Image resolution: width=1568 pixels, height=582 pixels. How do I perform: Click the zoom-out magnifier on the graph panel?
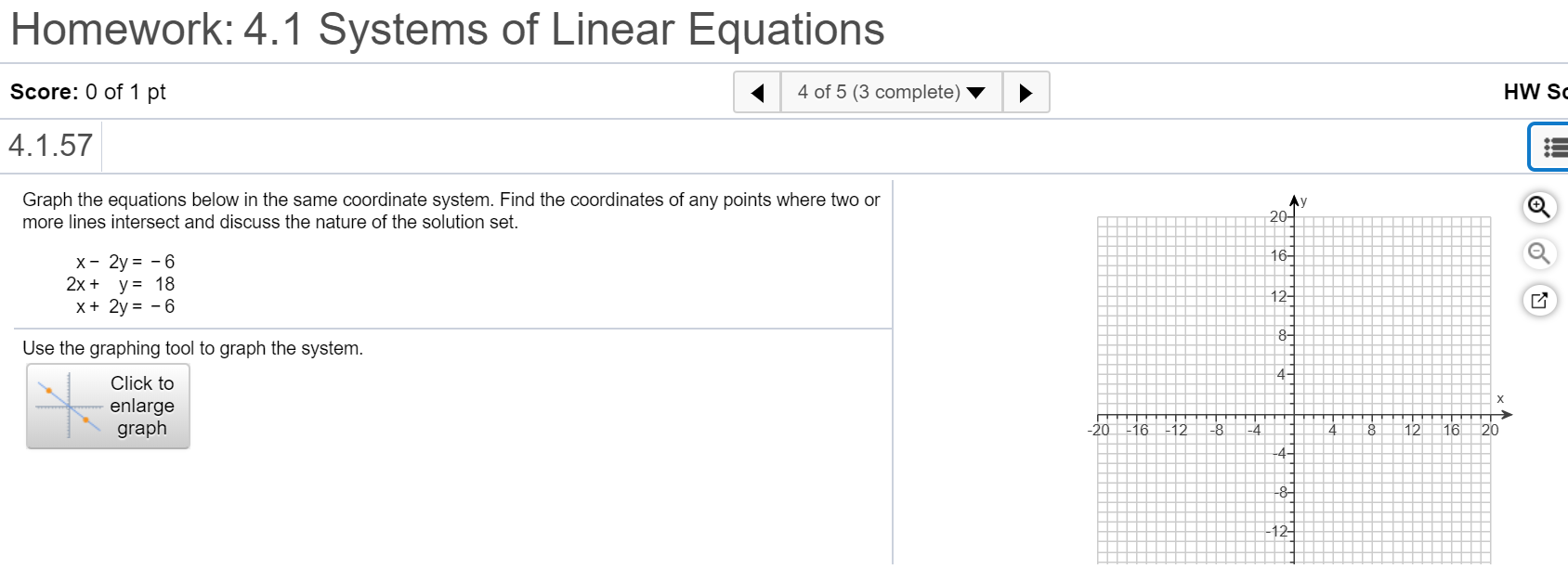pyautogui.click(x=1538, y=252)
